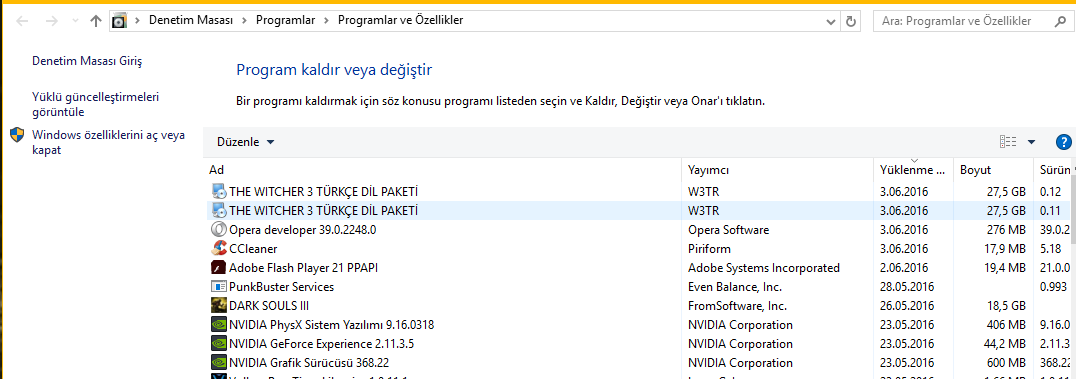
Task: Go up one level with up arrow
Action: [96, 21]
